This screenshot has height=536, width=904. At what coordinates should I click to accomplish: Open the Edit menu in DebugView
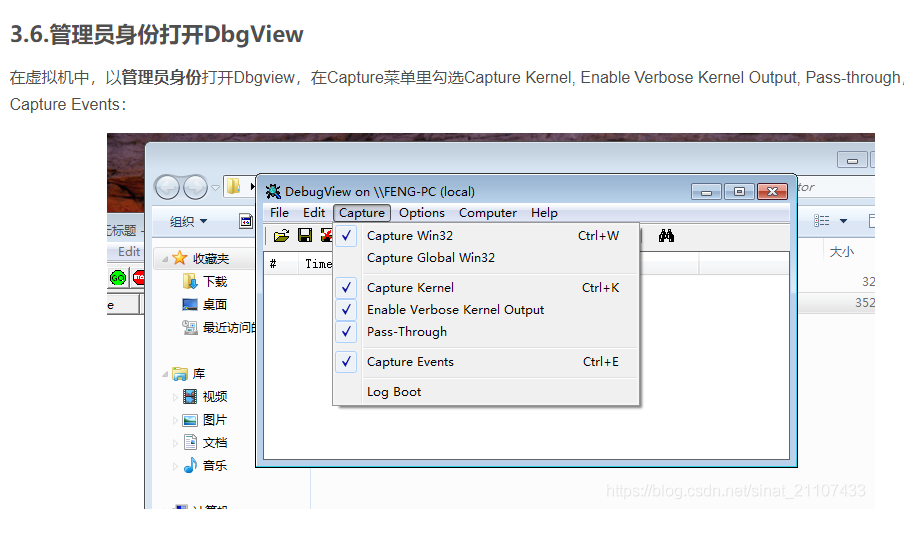pyautogui.click(x=314, y=213)
